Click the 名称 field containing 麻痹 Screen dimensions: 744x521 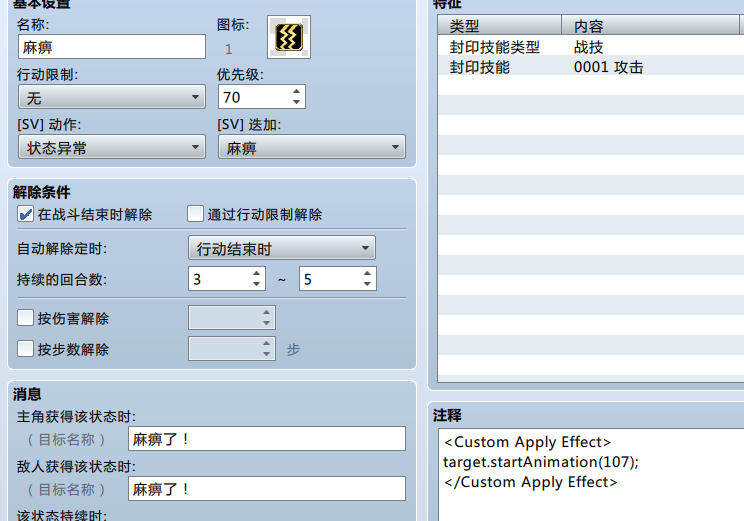[112, 47]
